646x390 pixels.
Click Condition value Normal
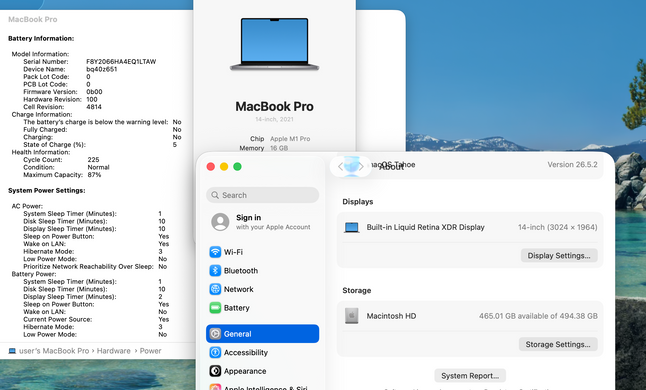pyautogui.click(x=98, y=167)
